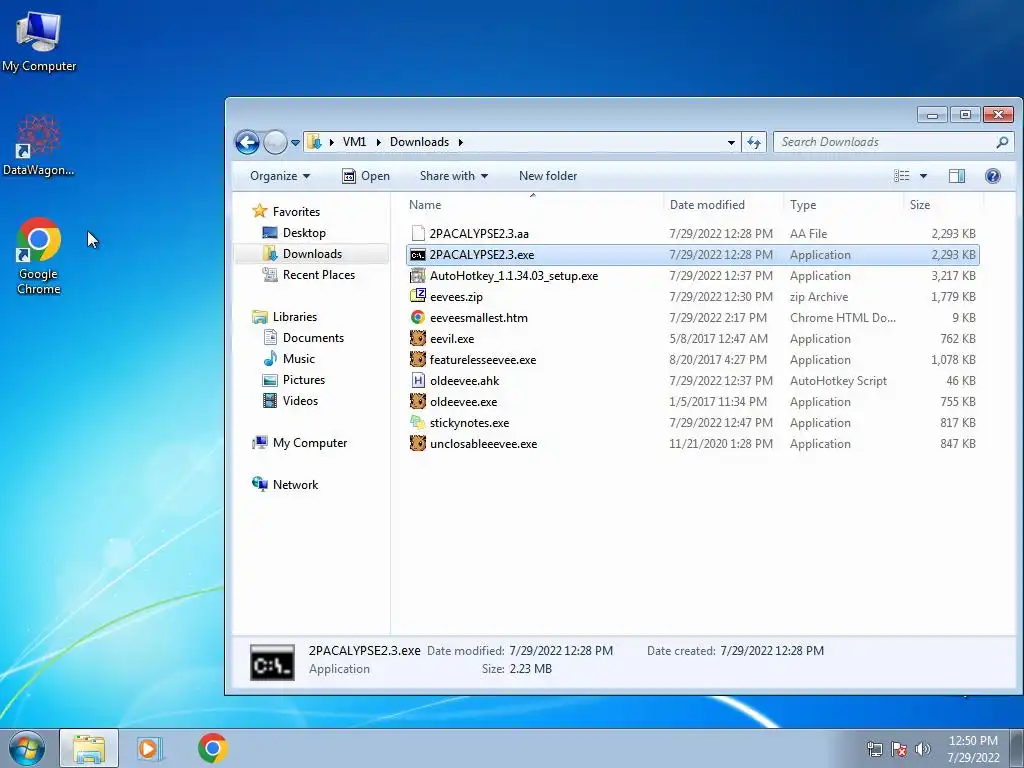Click the AA File type cell
Viewport: 1024px width, 768px height.
click(x=808, y=233)
